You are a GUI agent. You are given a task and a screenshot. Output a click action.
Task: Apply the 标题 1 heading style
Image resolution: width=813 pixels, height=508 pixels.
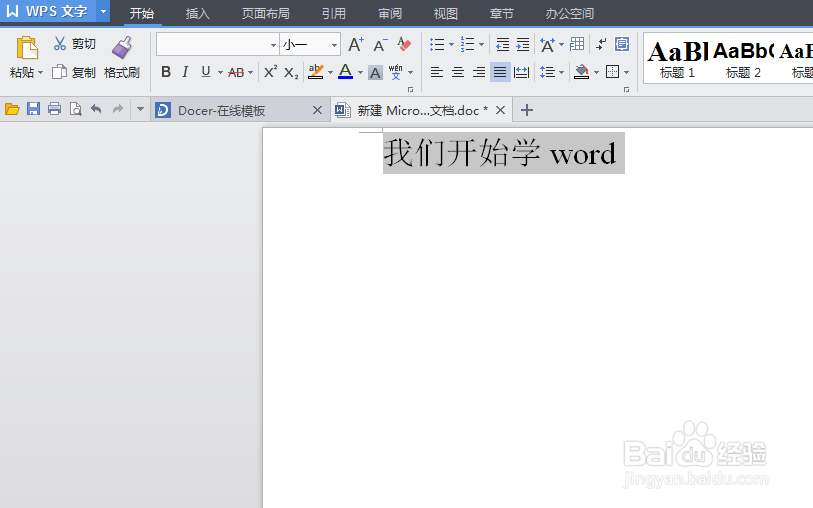pyautogui.click(x=677, y=58)
